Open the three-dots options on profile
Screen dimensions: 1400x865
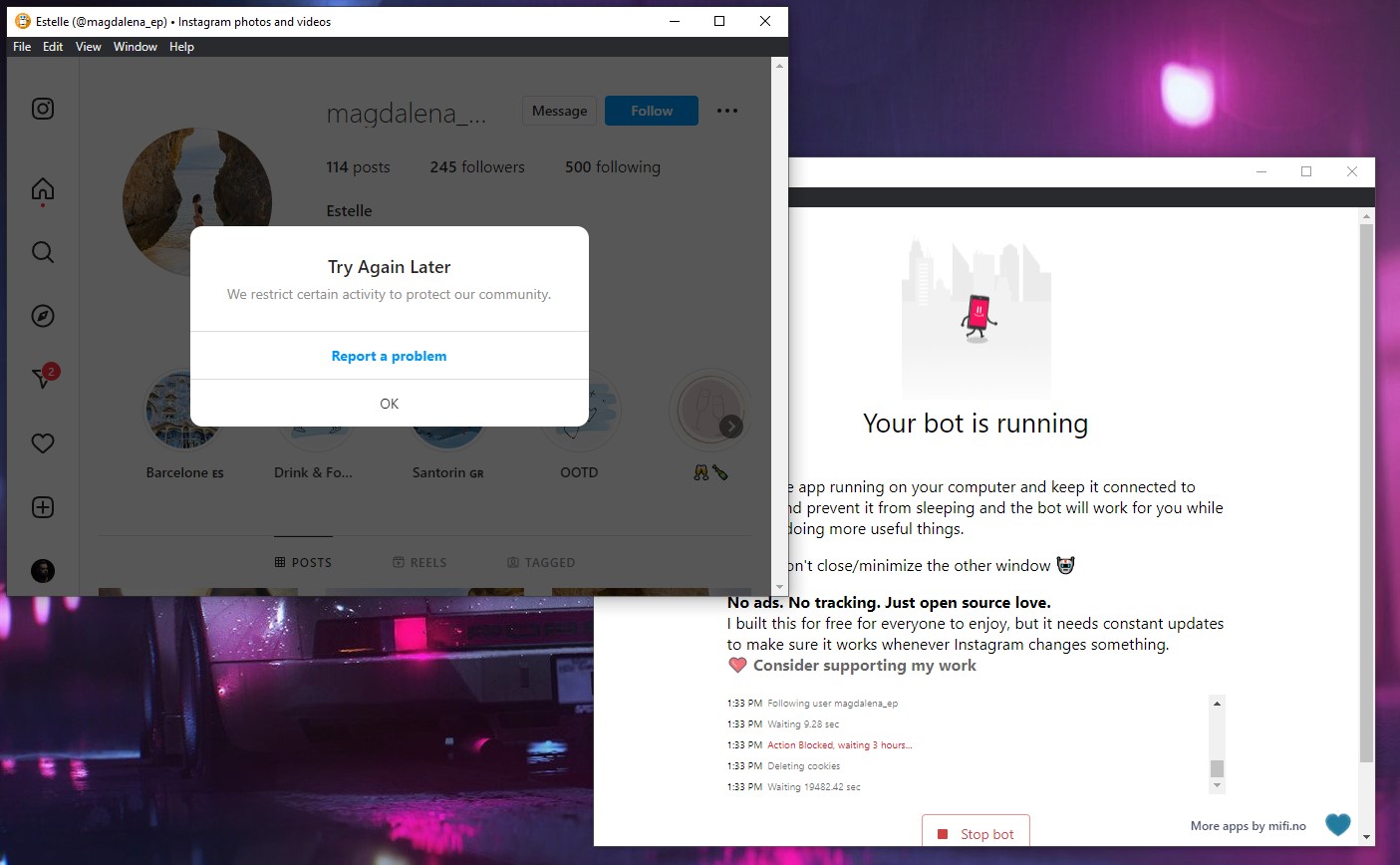point(727,111)
